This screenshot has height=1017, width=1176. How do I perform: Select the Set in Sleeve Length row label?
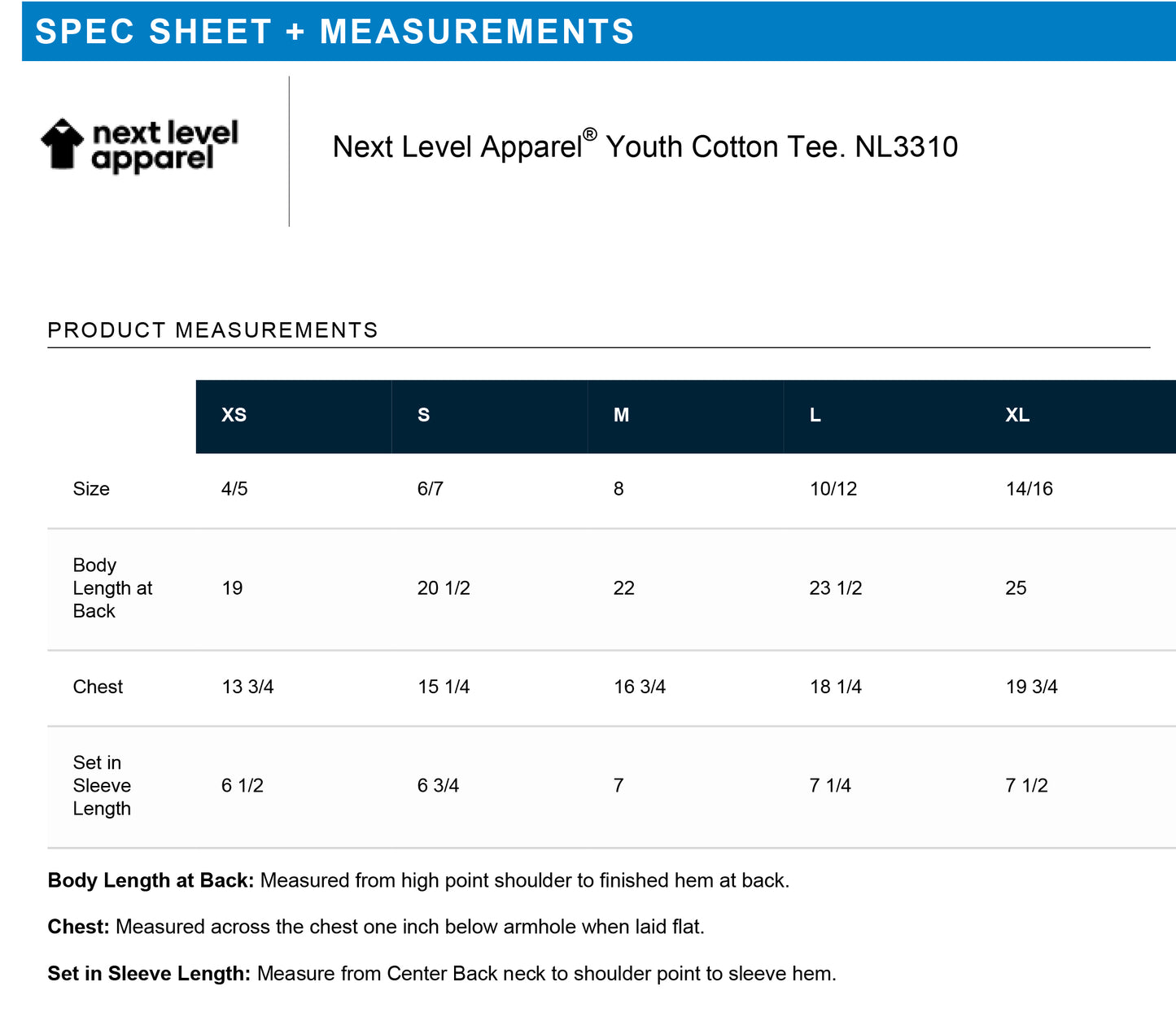(x=102, y=785)
